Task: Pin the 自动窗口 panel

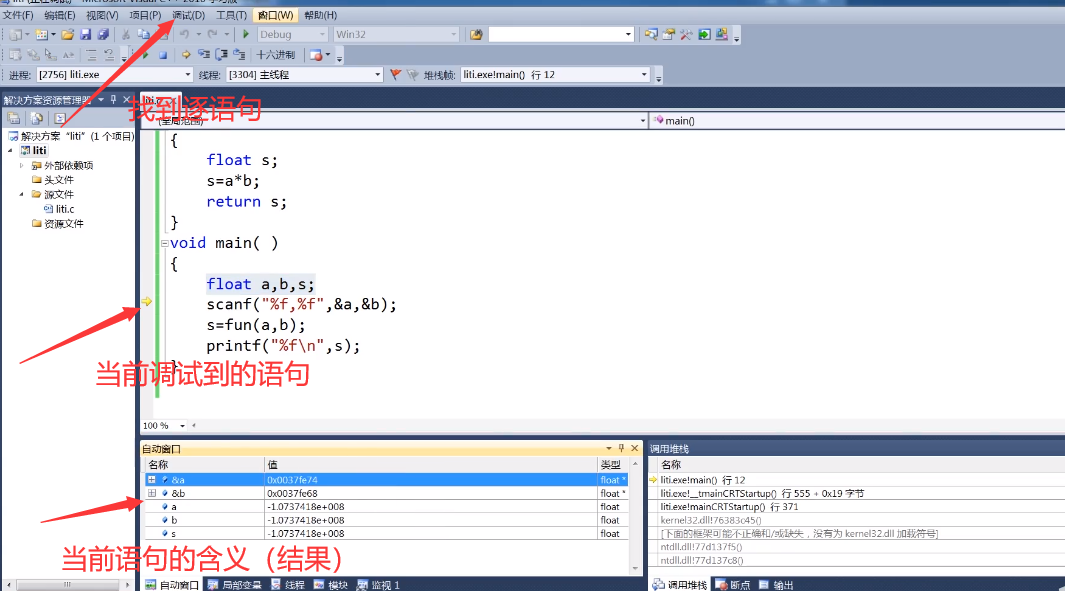Action: (621, 448)
